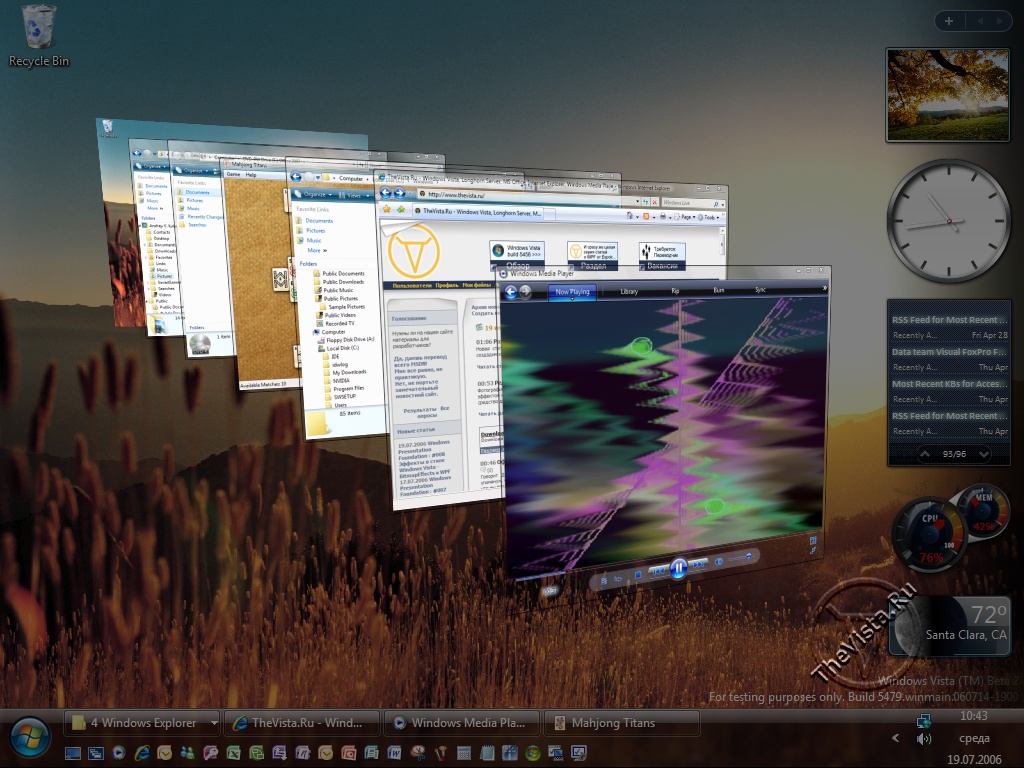Launch Access key icon in Quick Launch
The image size is (1024, 768).
(x=210, y=753)
